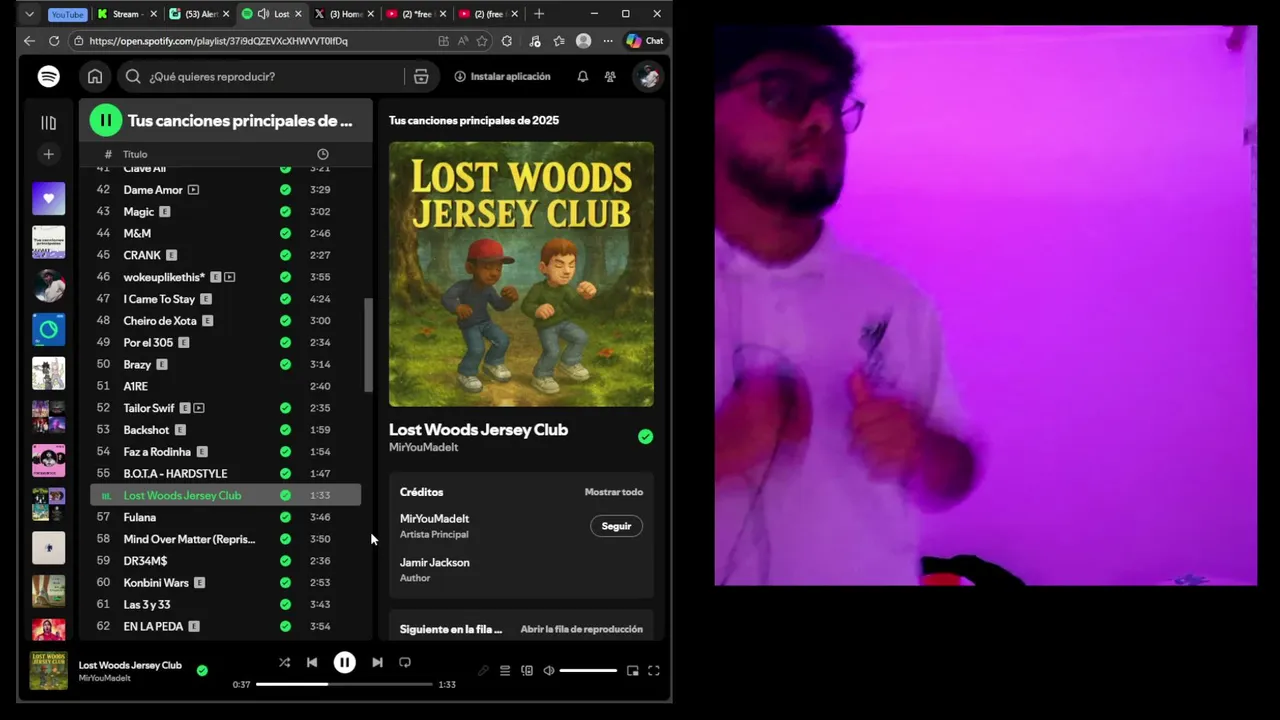1280x720 pixels.
Task: Switch to X (3) Home tab
Action: pos(343,14)
